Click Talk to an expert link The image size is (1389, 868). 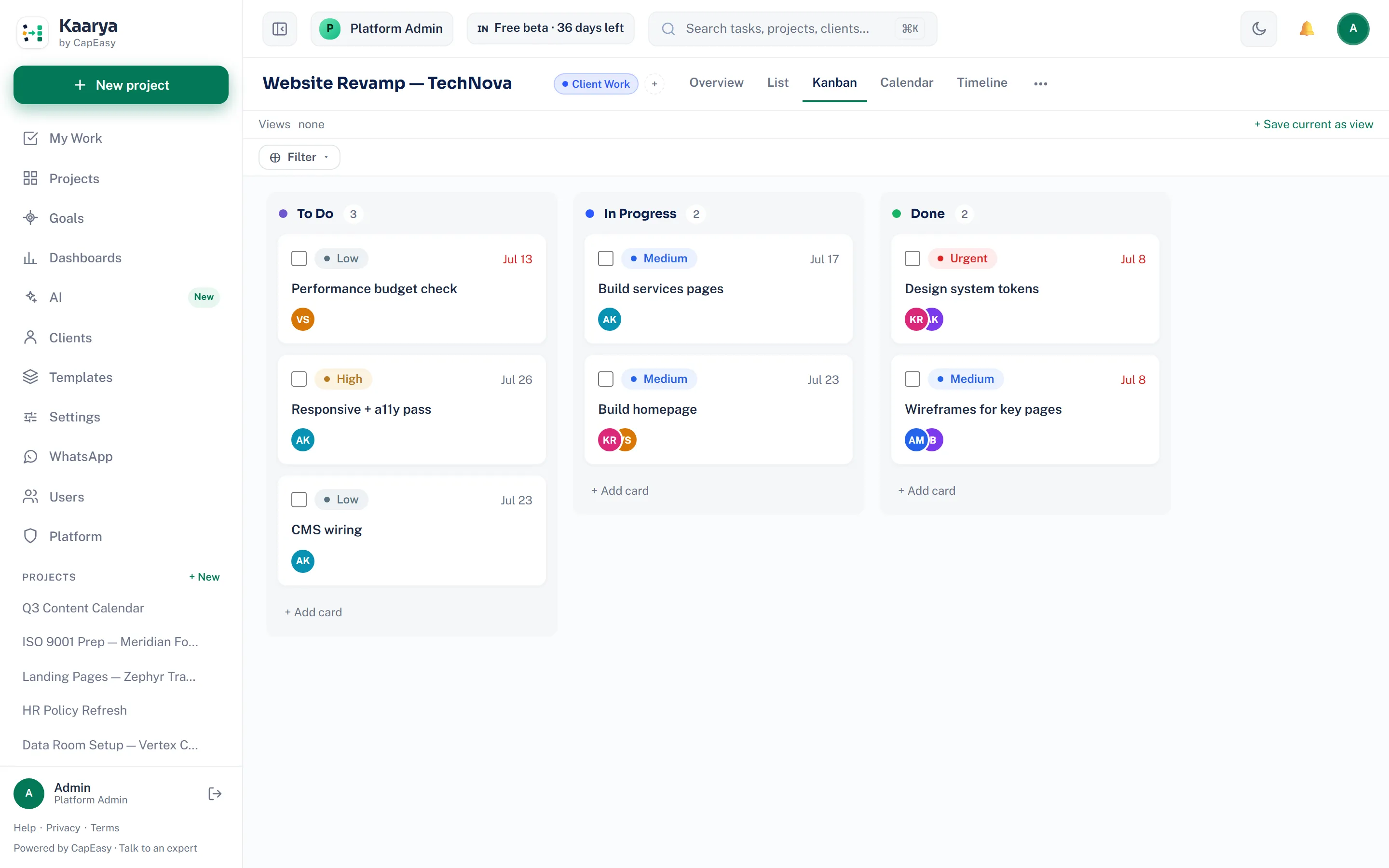click(x=158, y=848)
